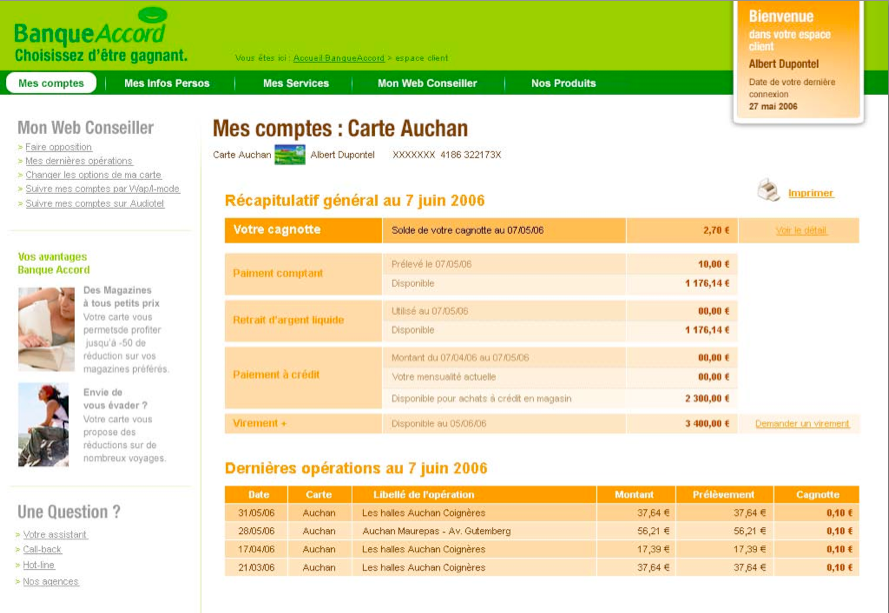Click the Paiement à crédit label
This screenshot has width=889, height=613.
click(x=276, y=375)
